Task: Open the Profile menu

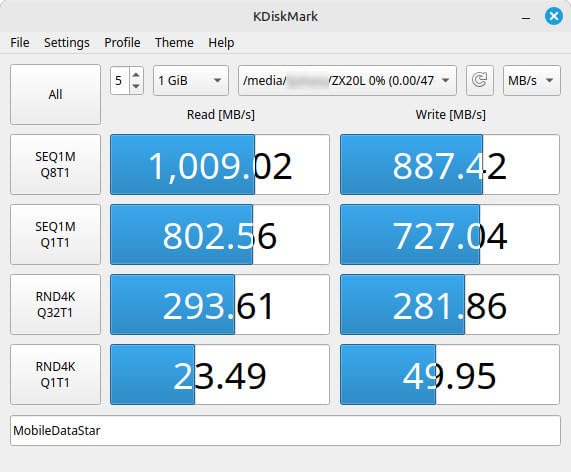Action: coord(122,43)
